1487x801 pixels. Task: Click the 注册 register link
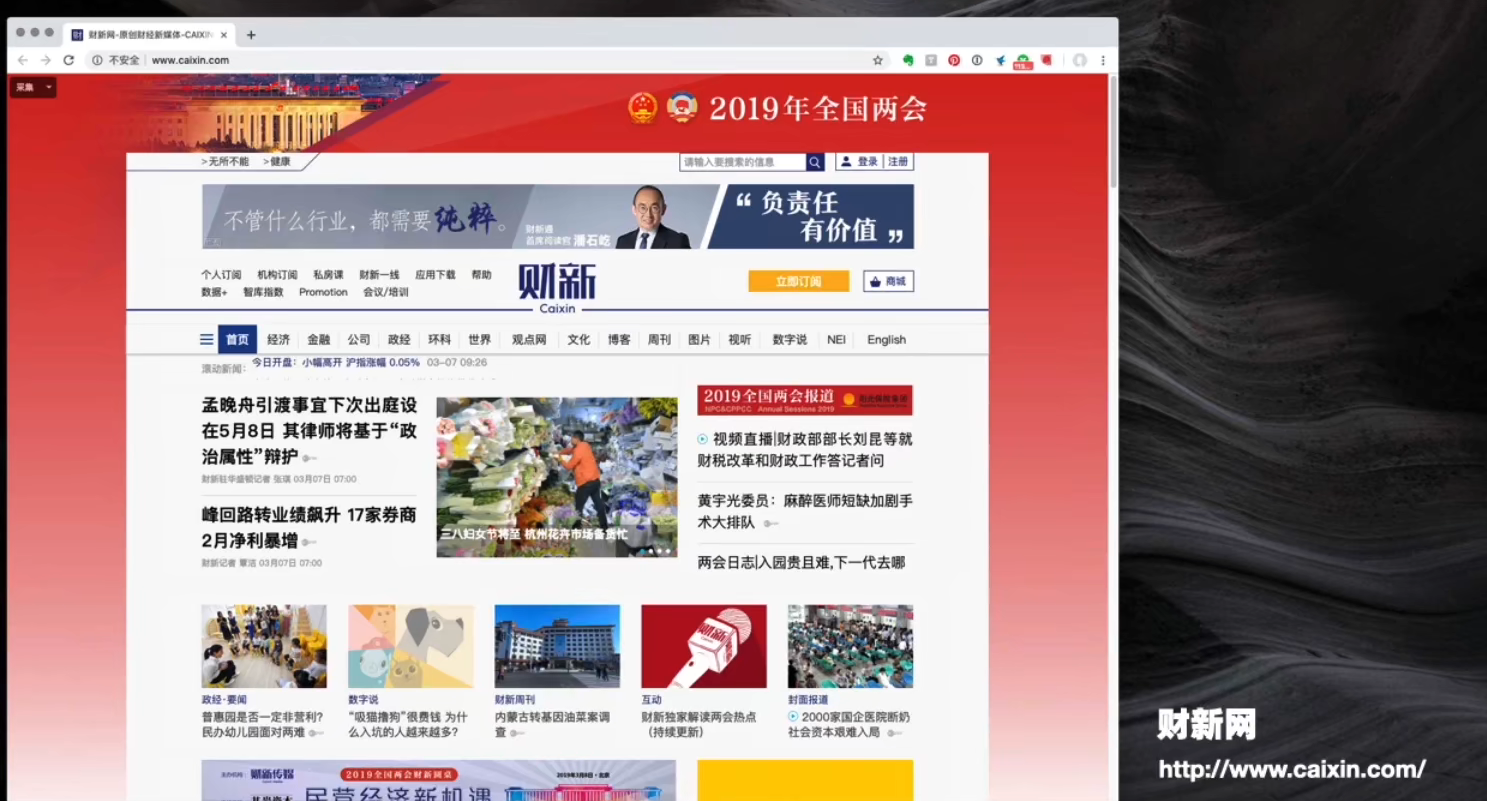(898, 162)
